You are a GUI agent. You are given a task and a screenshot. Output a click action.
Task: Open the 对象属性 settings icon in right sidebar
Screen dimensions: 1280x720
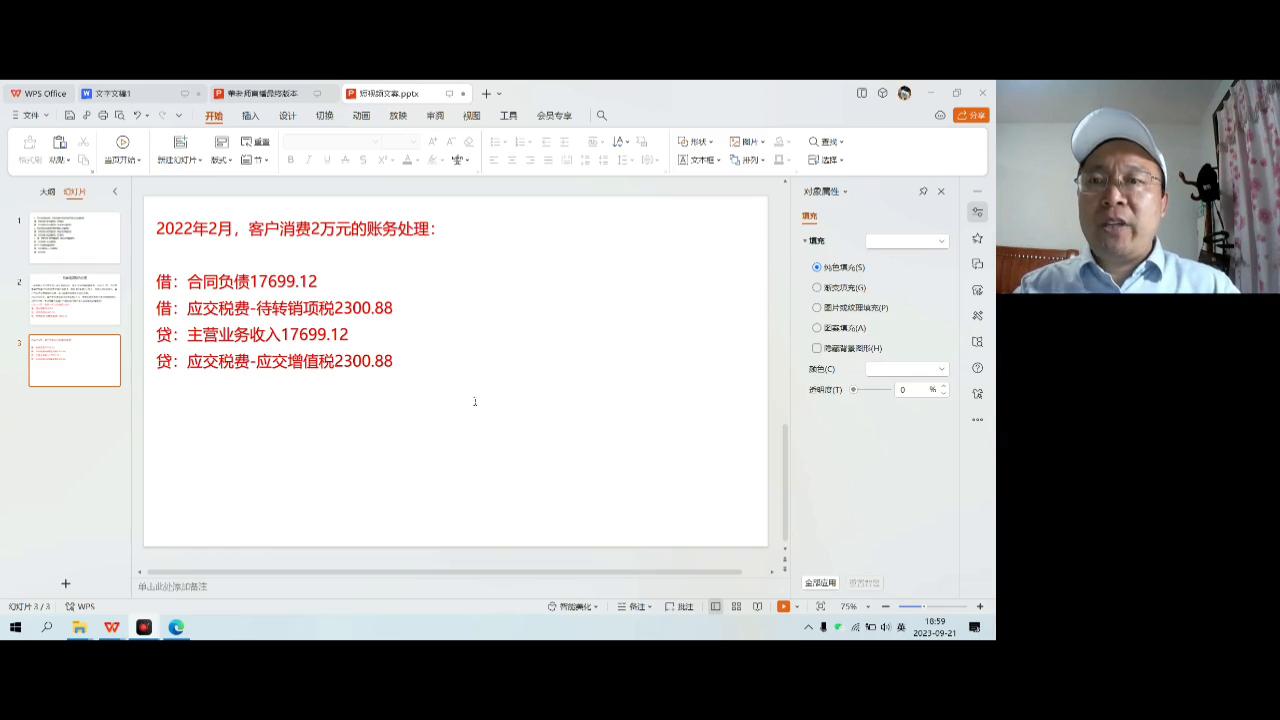[x=977, y=212]
